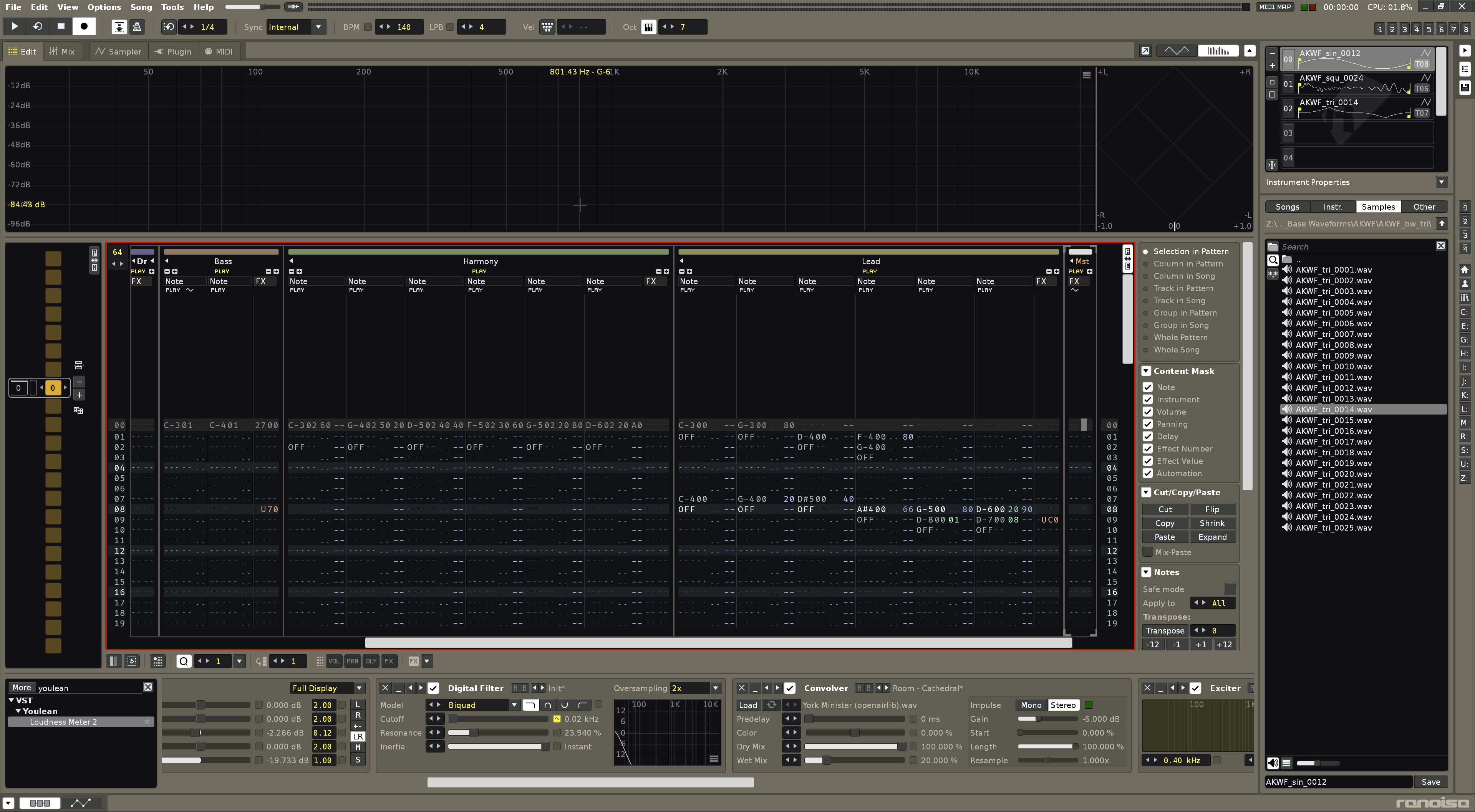Open the File menu
Image resolution: width=1475 pixels, height=812 pixels.
pos(13,7)
